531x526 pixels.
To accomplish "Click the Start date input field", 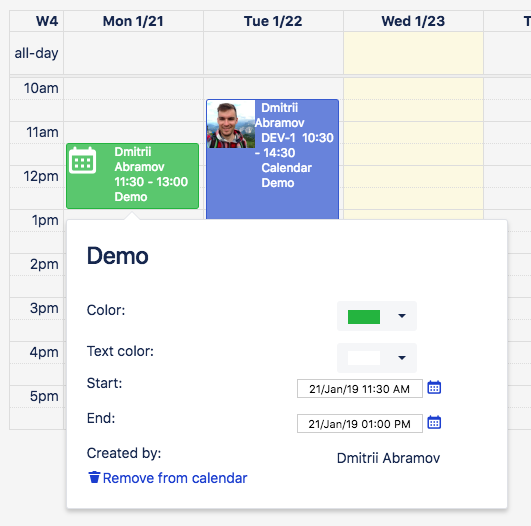I will click(360, 388).
